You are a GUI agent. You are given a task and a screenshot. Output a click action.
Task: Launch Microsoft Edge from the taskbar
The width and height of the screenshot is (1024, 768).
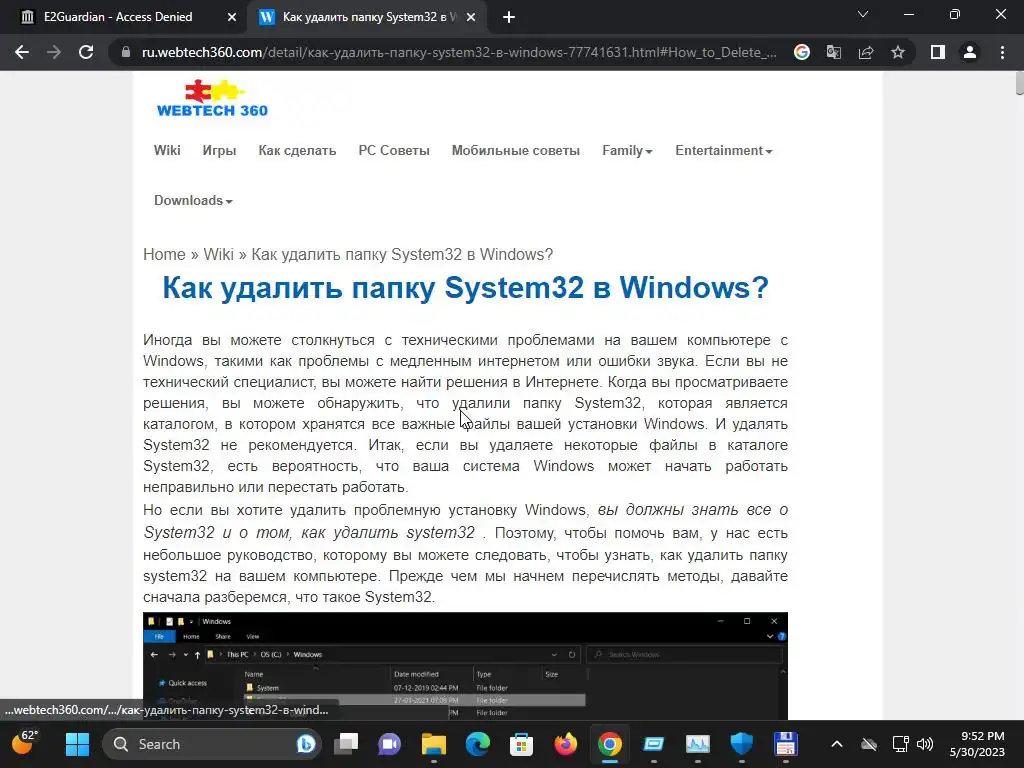click(477, 744)
